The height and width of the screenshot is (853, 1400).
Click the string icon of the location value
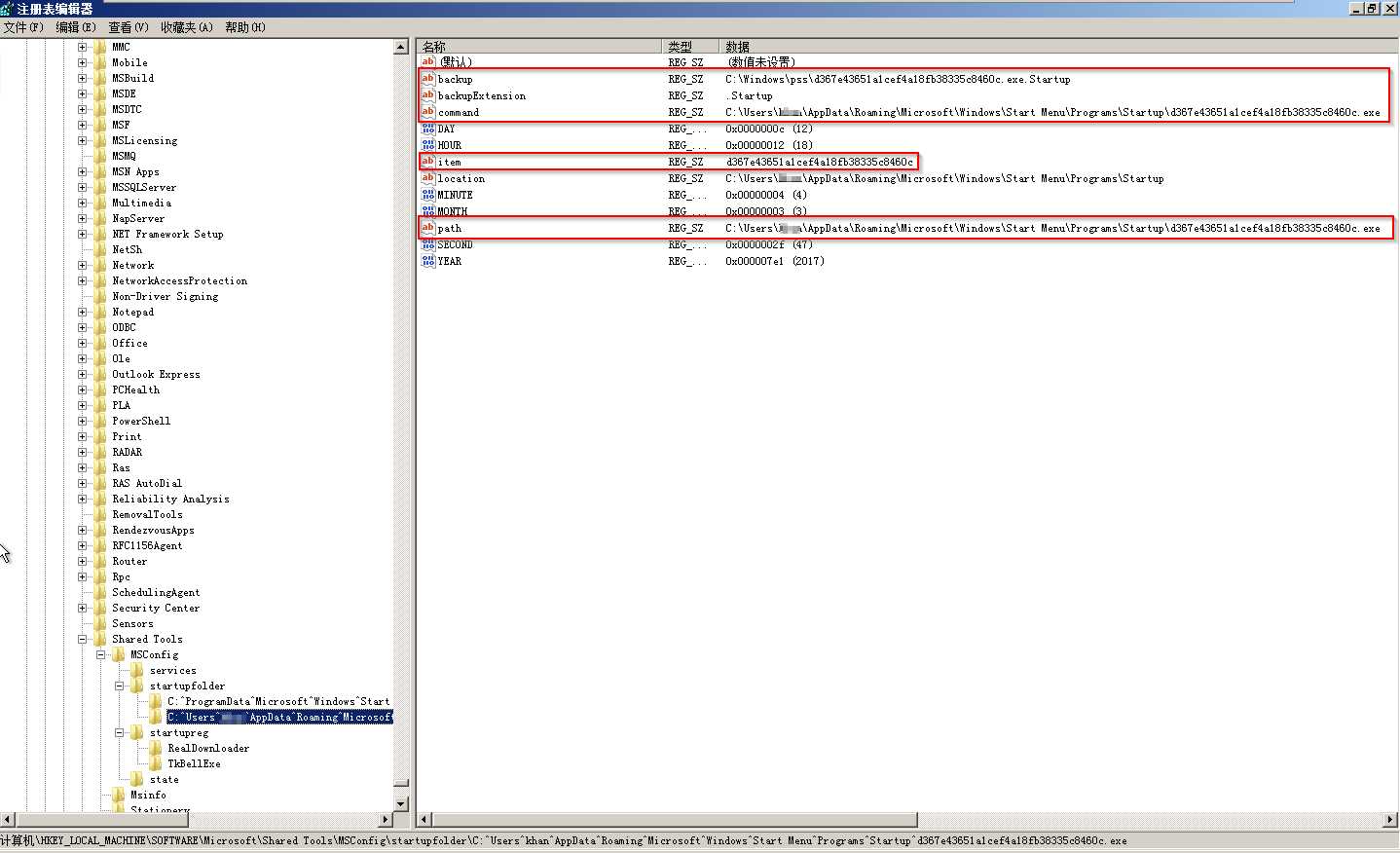427,178
